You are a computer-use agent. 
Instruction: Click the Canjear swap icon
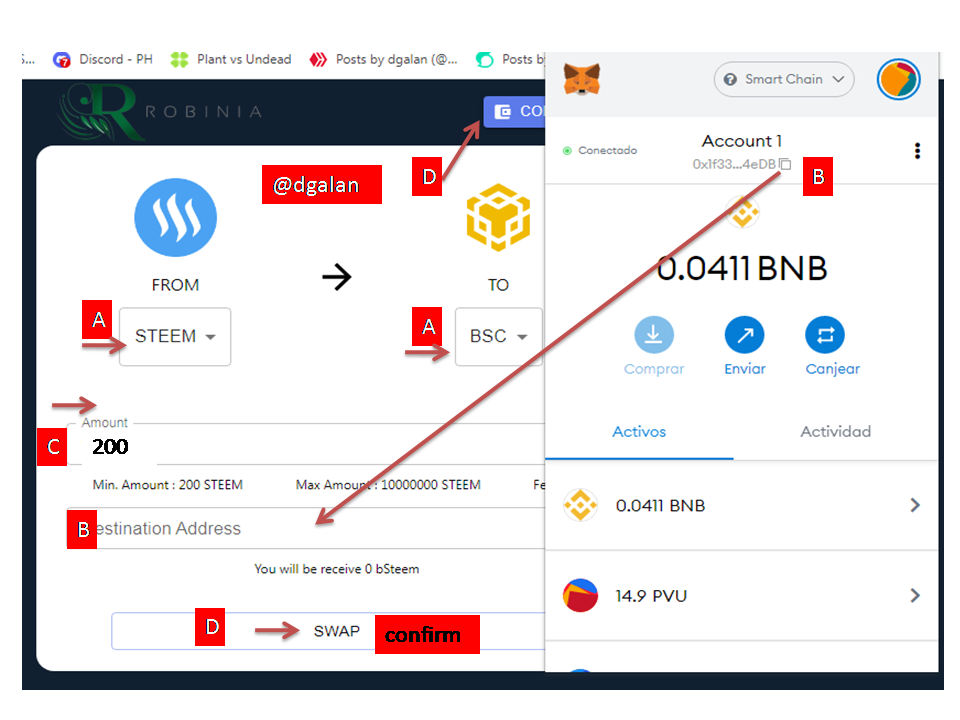pyautogui.click(x=825, y=335)
